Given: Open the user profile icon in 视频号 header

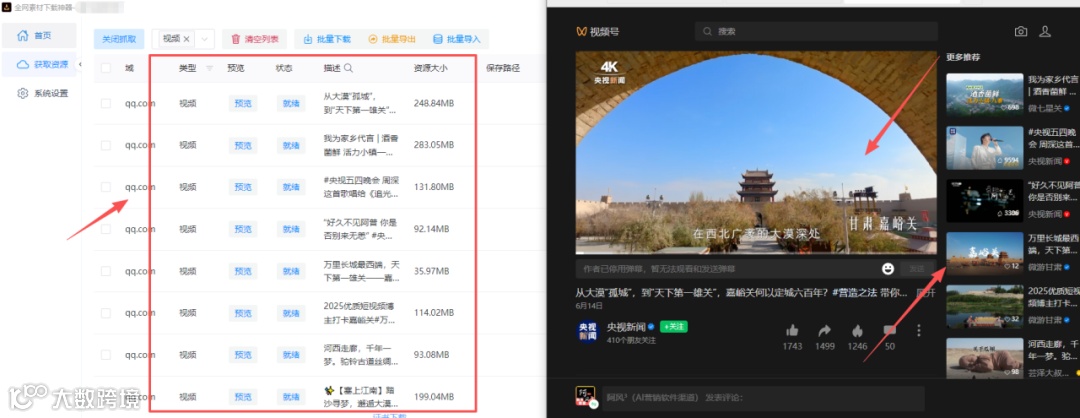Looking at the screenshot, I should [x=1045, y=31].
